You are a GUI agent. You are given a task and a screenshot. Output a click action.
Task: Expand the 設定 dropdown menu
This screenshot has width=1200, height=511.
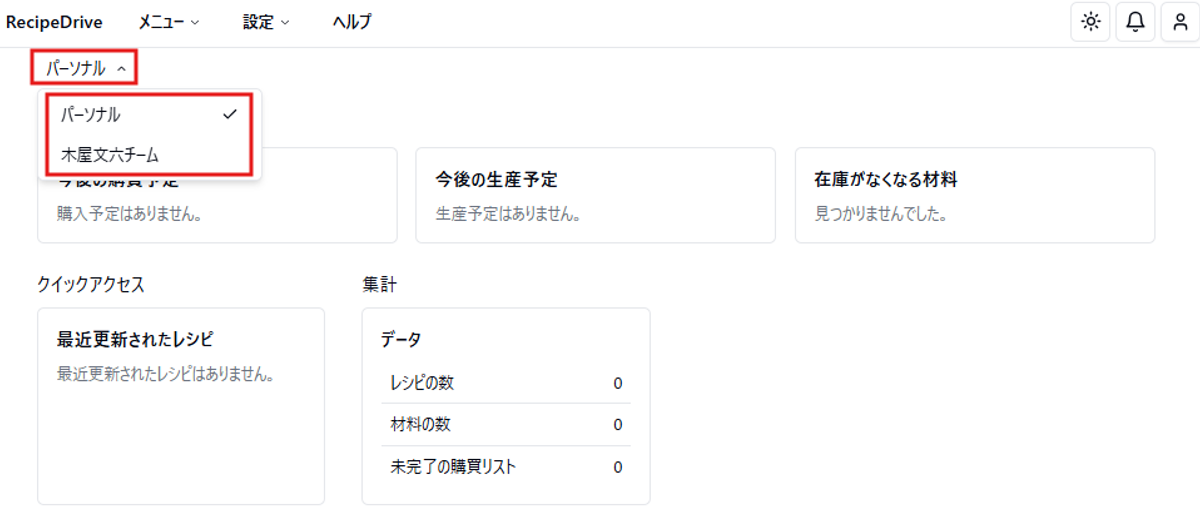pos(266,22)
